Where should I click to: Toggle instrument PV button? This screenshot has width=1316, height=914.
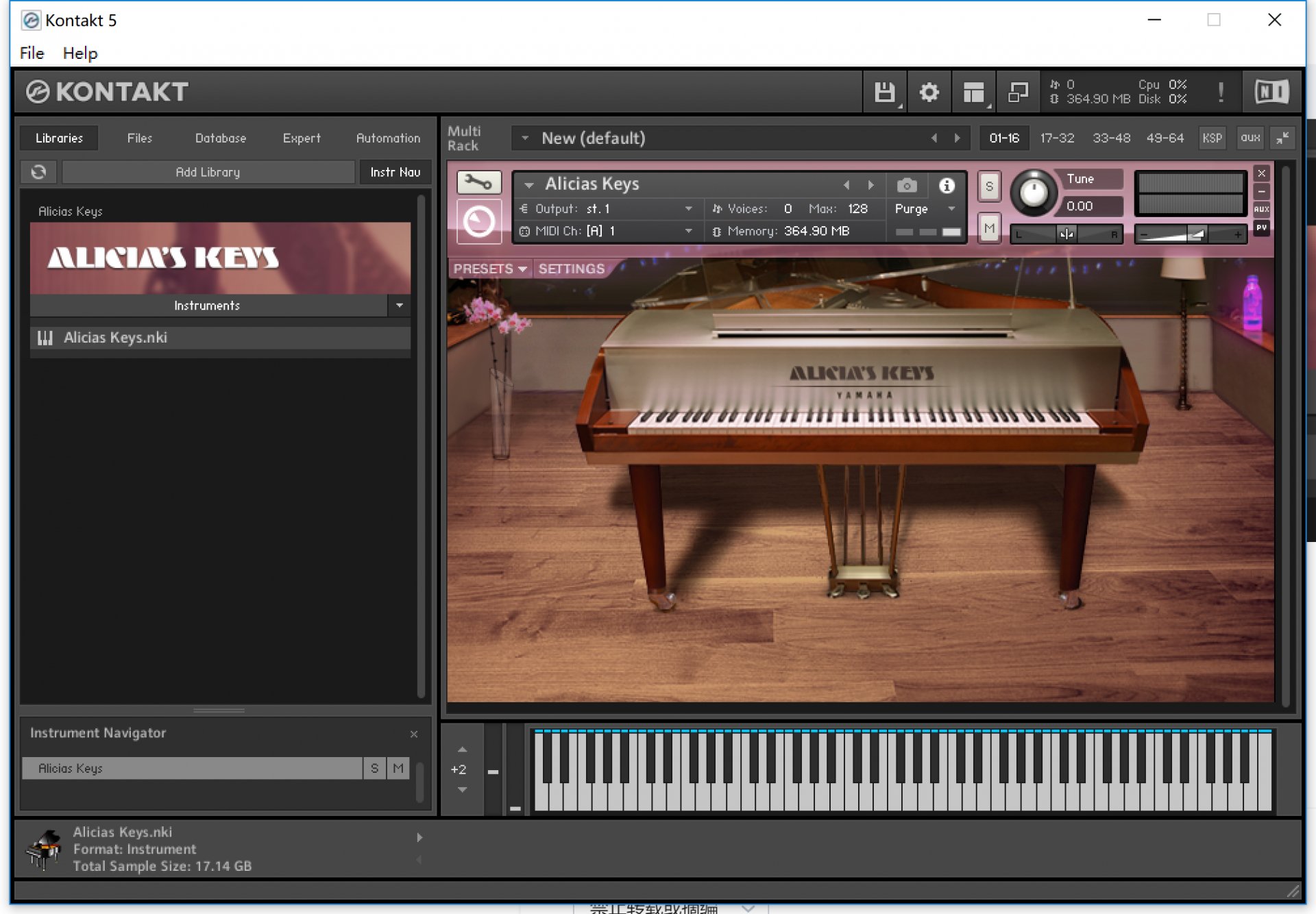pyautogui.click(x=1261, y=227)
